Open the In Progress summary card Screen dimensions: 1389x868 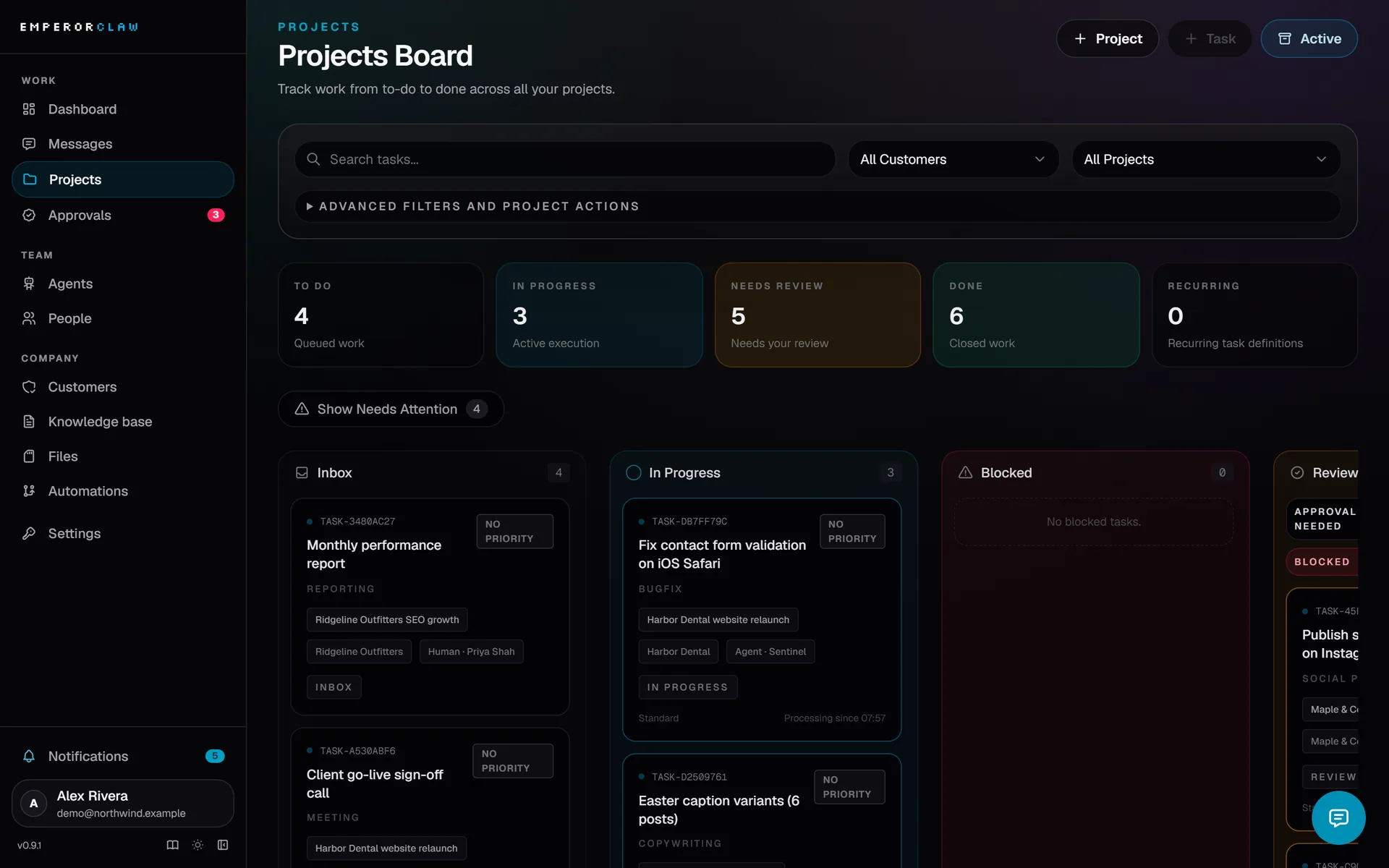[x=599, y=315]
